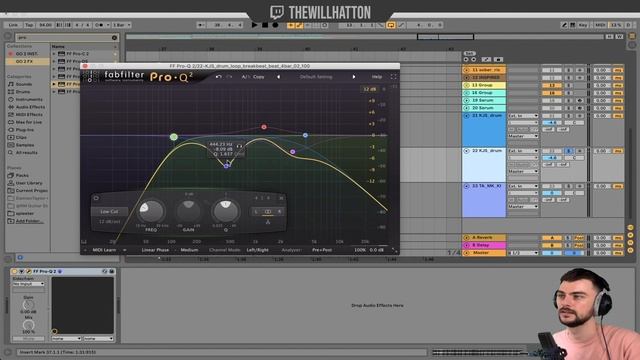Solo track 22 KJS_drum

pyautogui.click(x=568, y=151)
